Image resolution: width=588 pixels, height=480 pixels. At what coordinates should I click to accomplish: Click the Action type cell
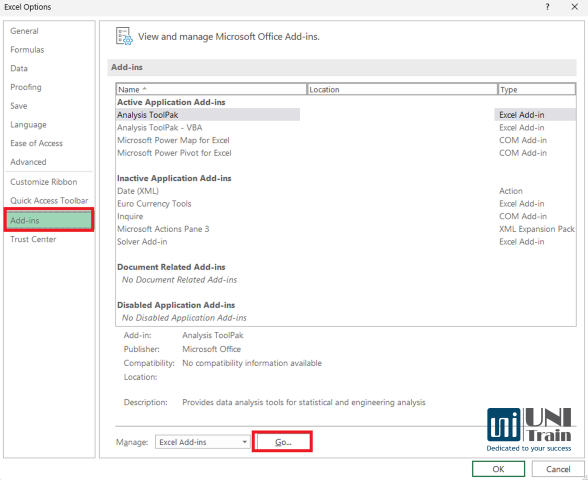coord(511,191)
